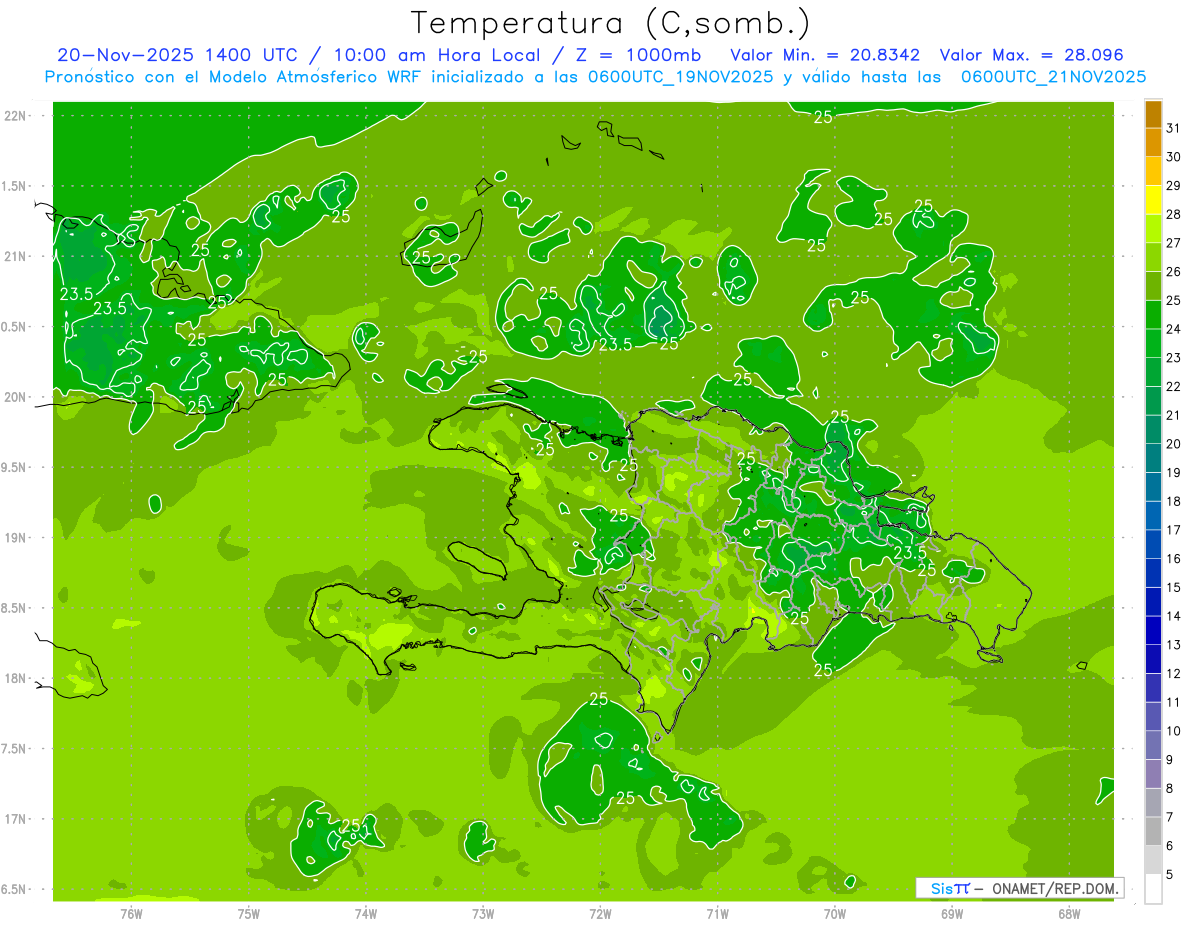Pick the purple swatch between 8 and 9
1200x927 pixels.
point(1153,775)
